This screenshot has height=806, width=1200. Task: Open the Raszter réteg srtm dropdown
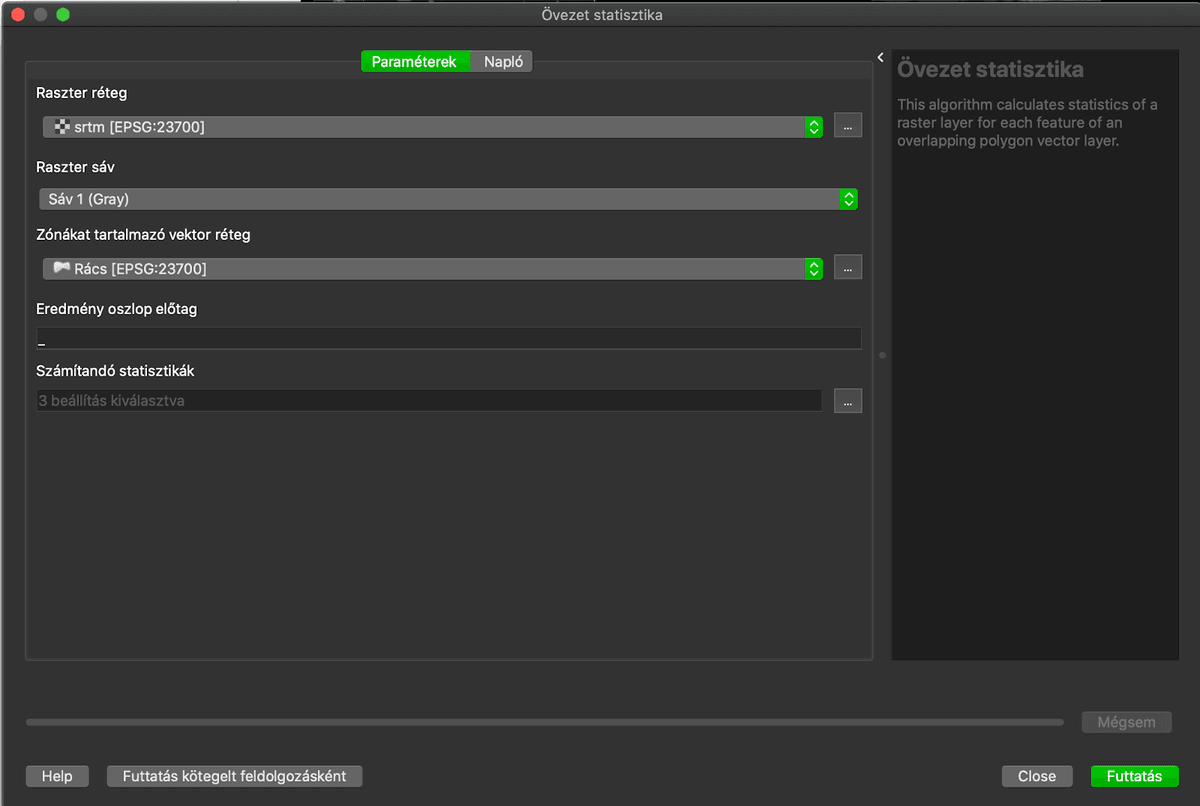point(432,127)
